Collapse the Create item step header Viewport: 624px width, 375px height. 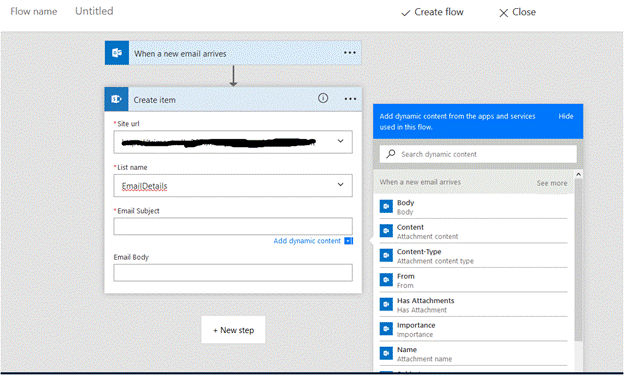click(x=233, y=99)
